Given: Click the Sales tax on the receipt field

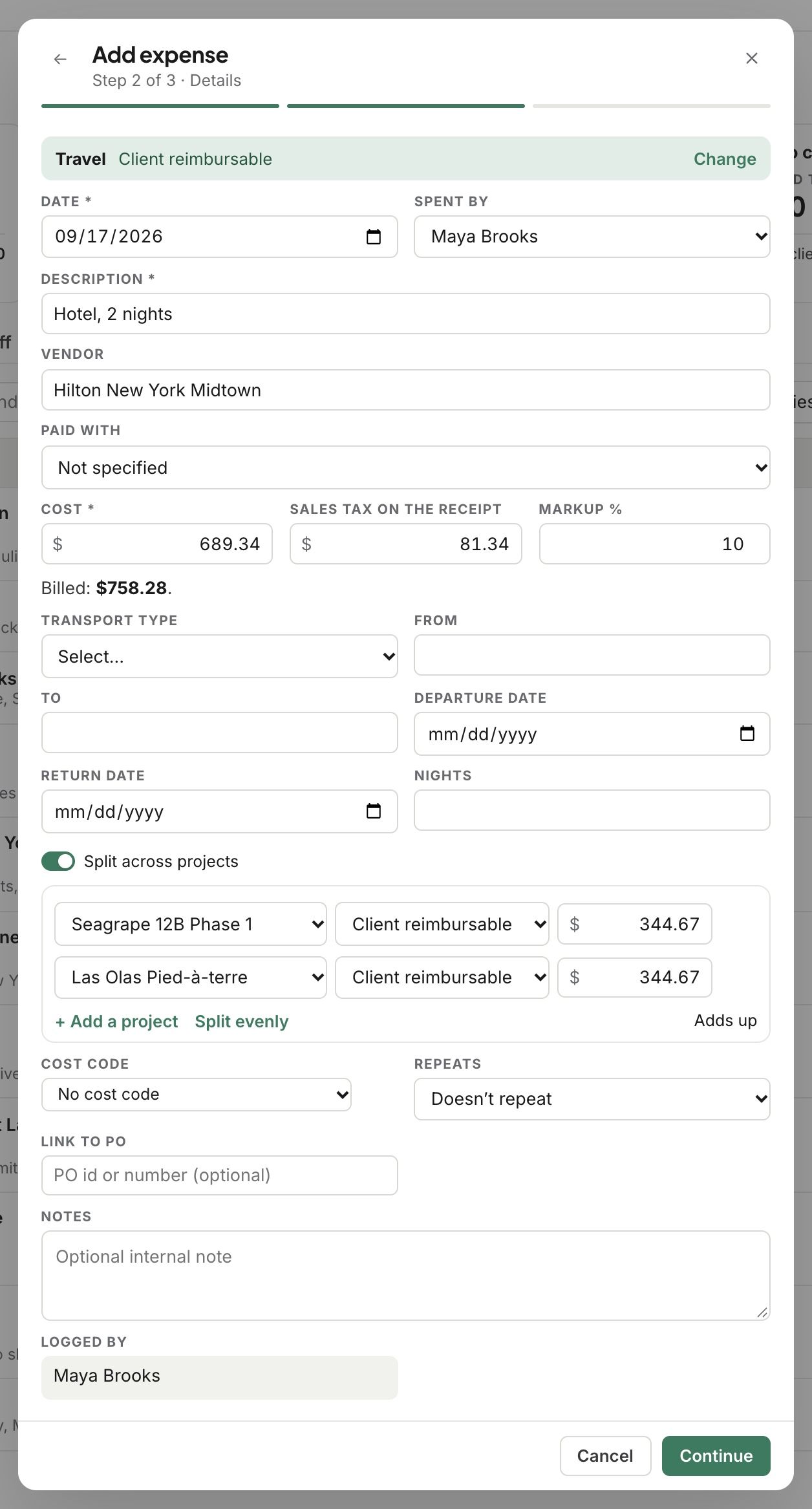Looking at the screenshot, I should pyautogui.click(x=405, y=544).
